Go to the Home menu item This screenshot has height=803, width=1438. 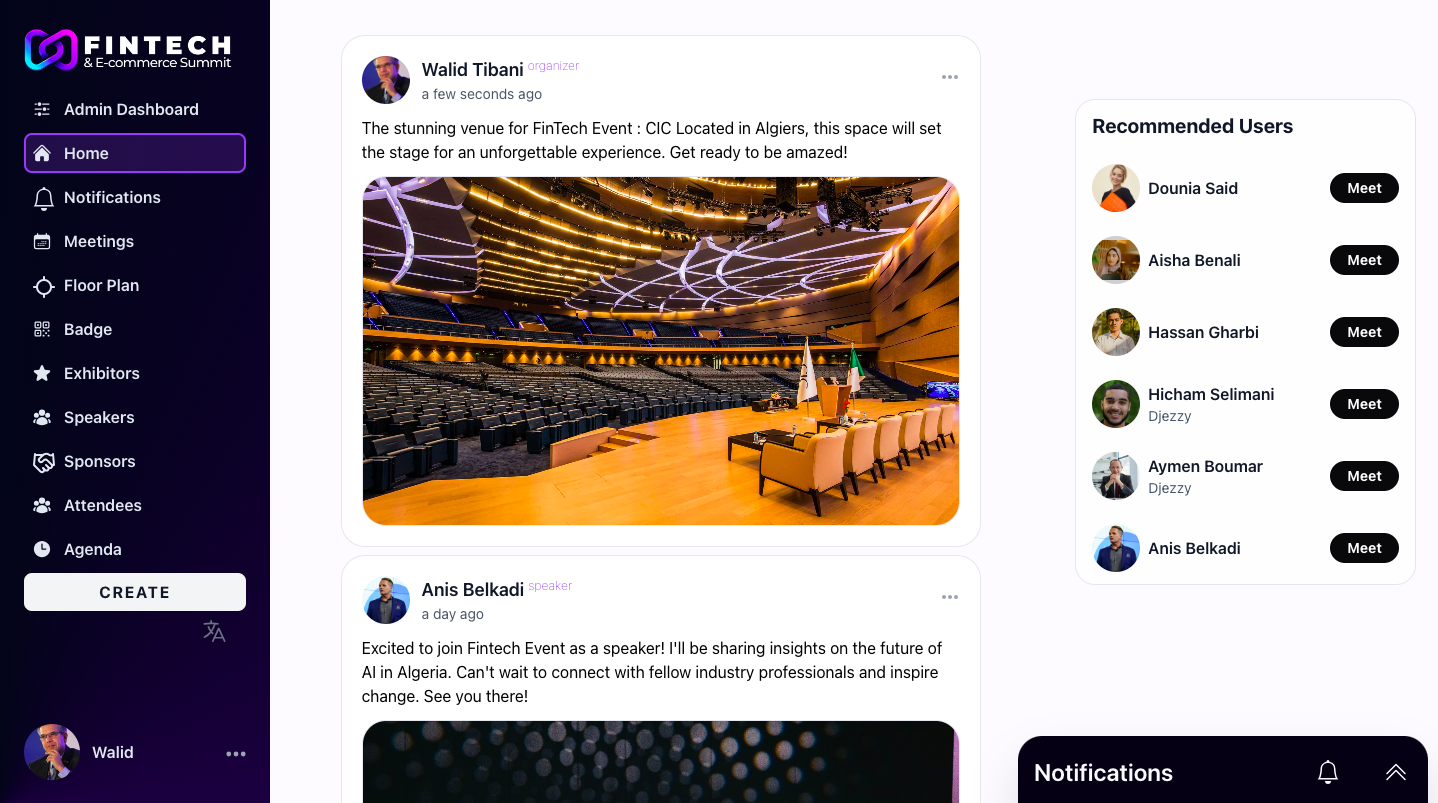[135, 153]
